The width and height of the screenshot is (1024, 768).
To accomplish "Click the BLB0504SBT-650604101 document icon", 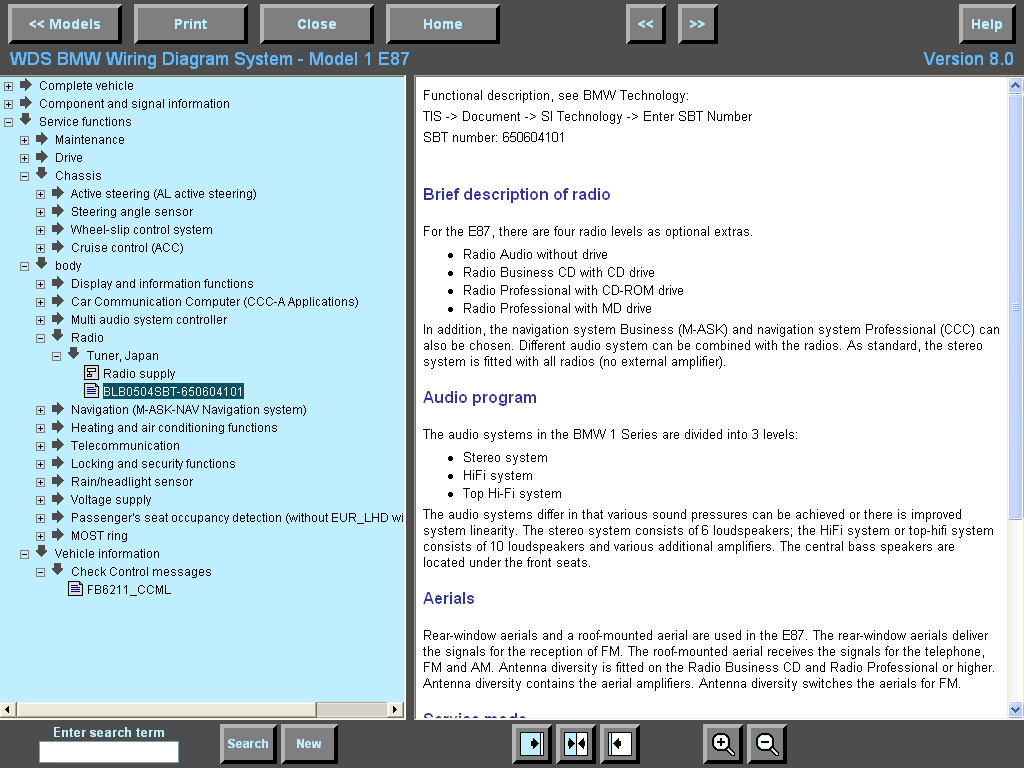I will click(x=91, y=391).
